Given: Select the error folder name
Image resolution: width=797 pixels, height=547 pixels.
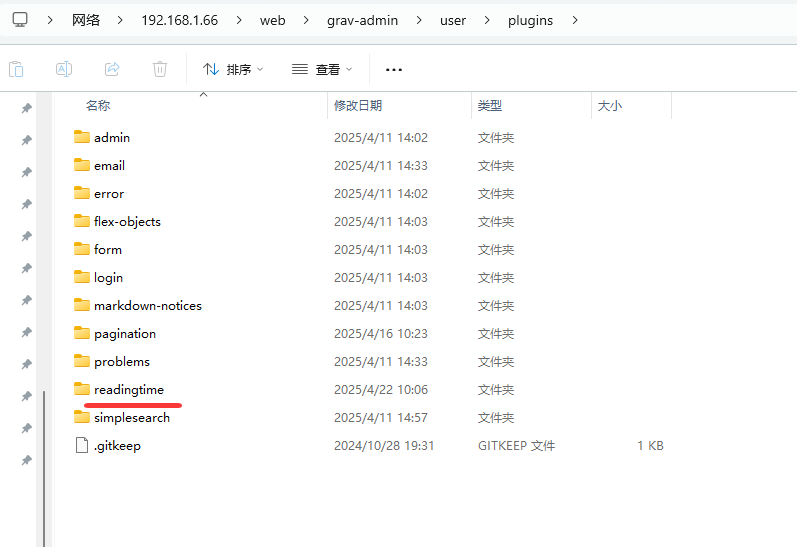Looking at the screenshot, I should coord(109,194).
